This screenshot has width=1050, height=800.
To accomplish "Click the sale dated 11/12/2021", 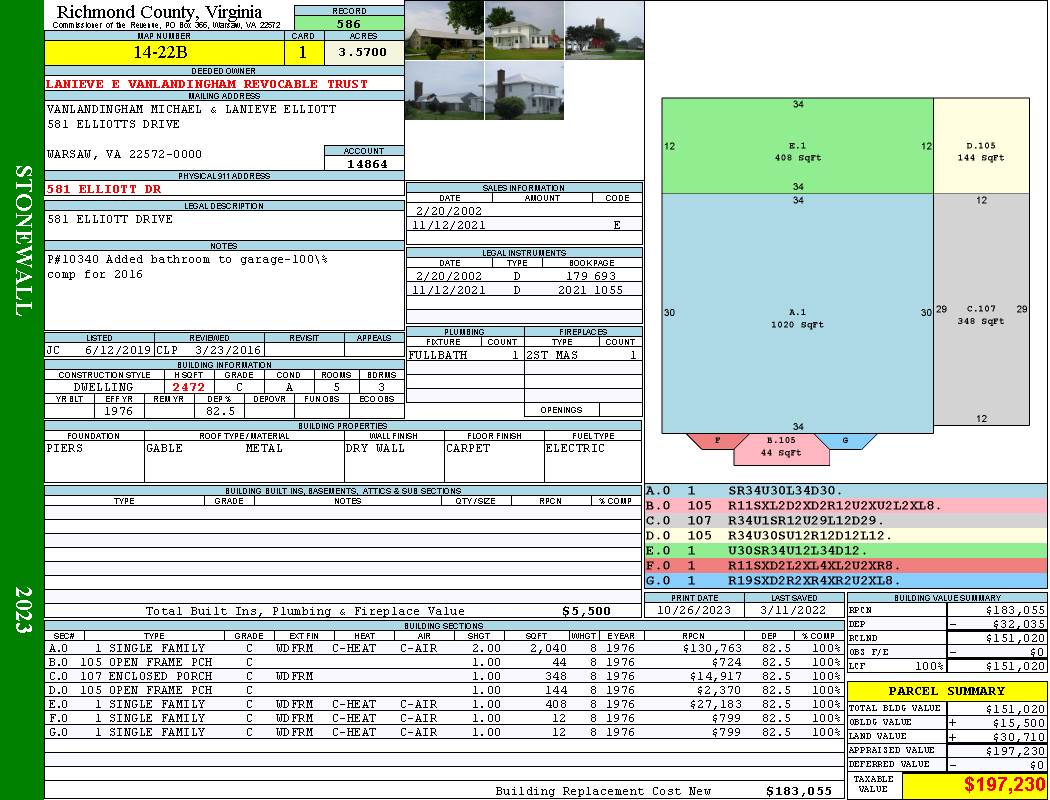I will 524,225.
